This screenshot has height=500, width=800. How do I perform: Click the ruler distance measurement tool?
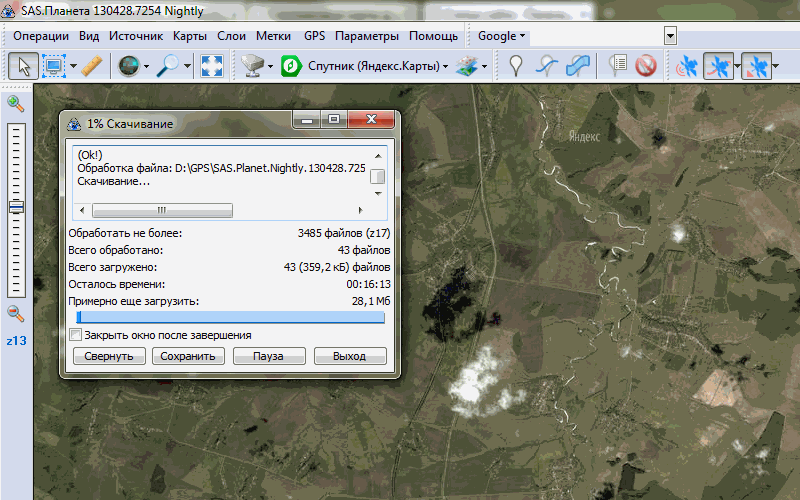tap(92, 66)
